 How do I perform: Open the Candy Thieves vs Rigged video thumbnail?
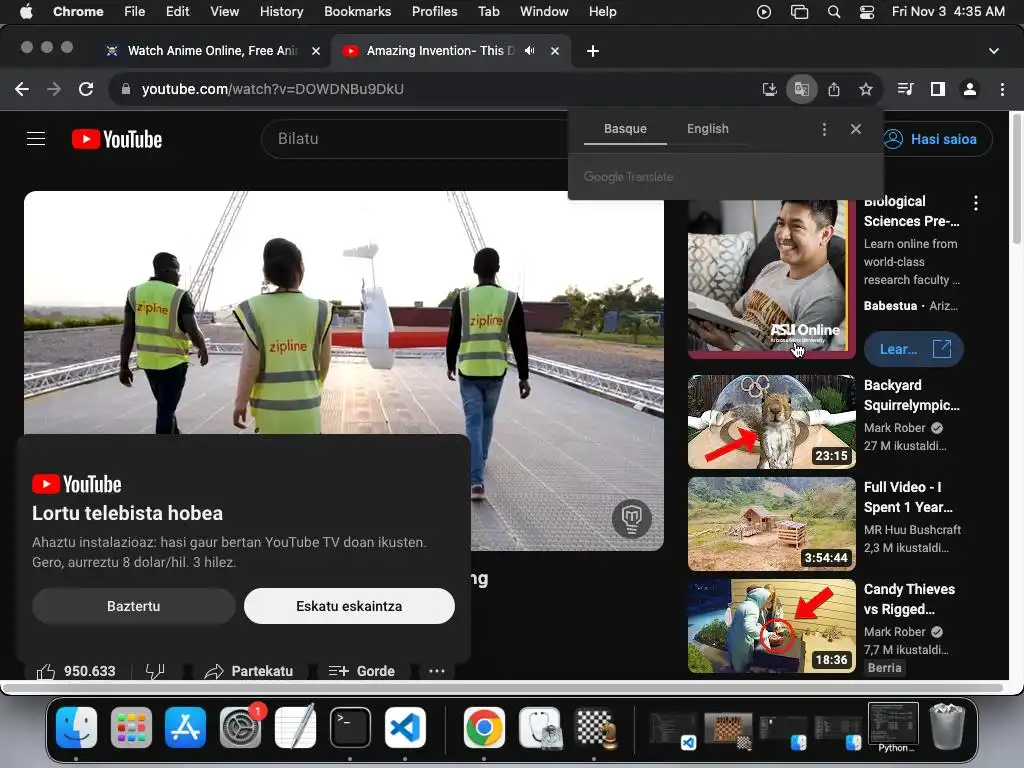click(x=771, y=626)
